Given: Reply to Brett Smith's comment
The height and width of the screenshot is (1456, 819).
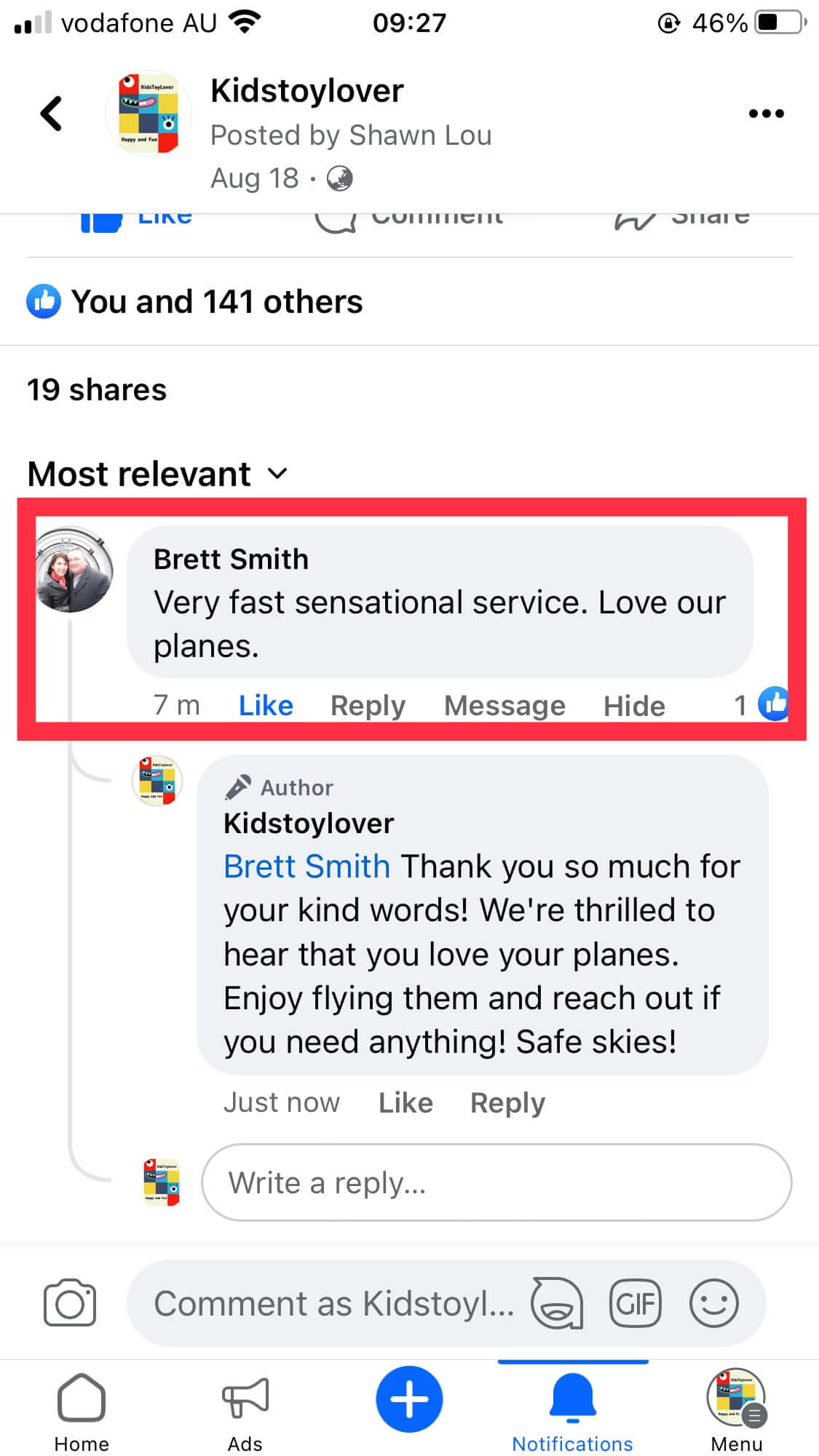Looking at the screenshot, I should pos(368,705).
